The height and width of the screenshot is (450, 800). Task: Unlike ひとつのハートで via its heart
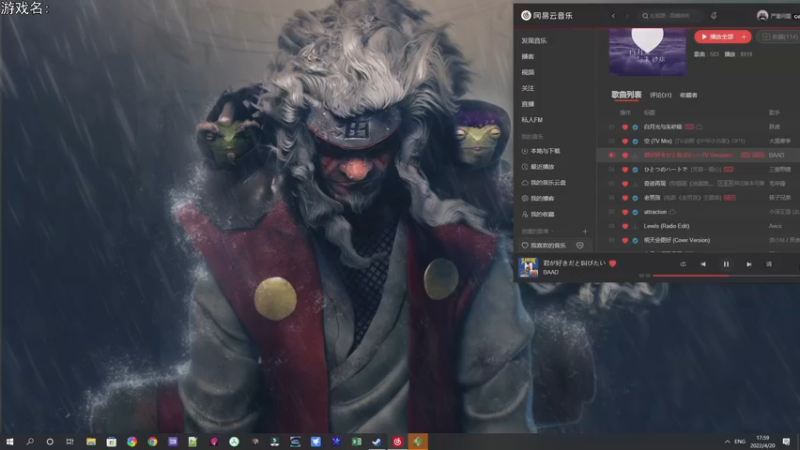pos(625,169)
